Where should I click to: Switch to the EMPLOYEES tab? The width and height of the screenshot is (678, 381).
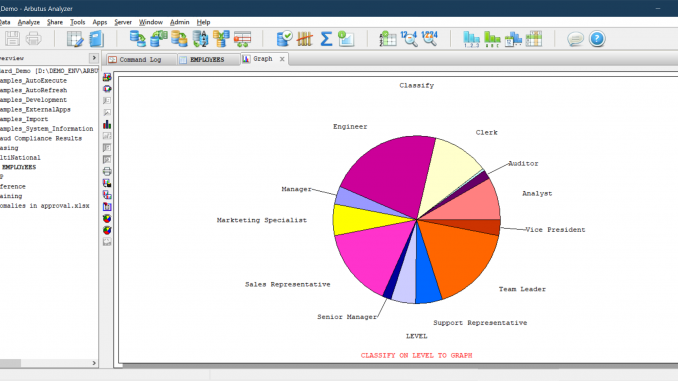[208, 60]
